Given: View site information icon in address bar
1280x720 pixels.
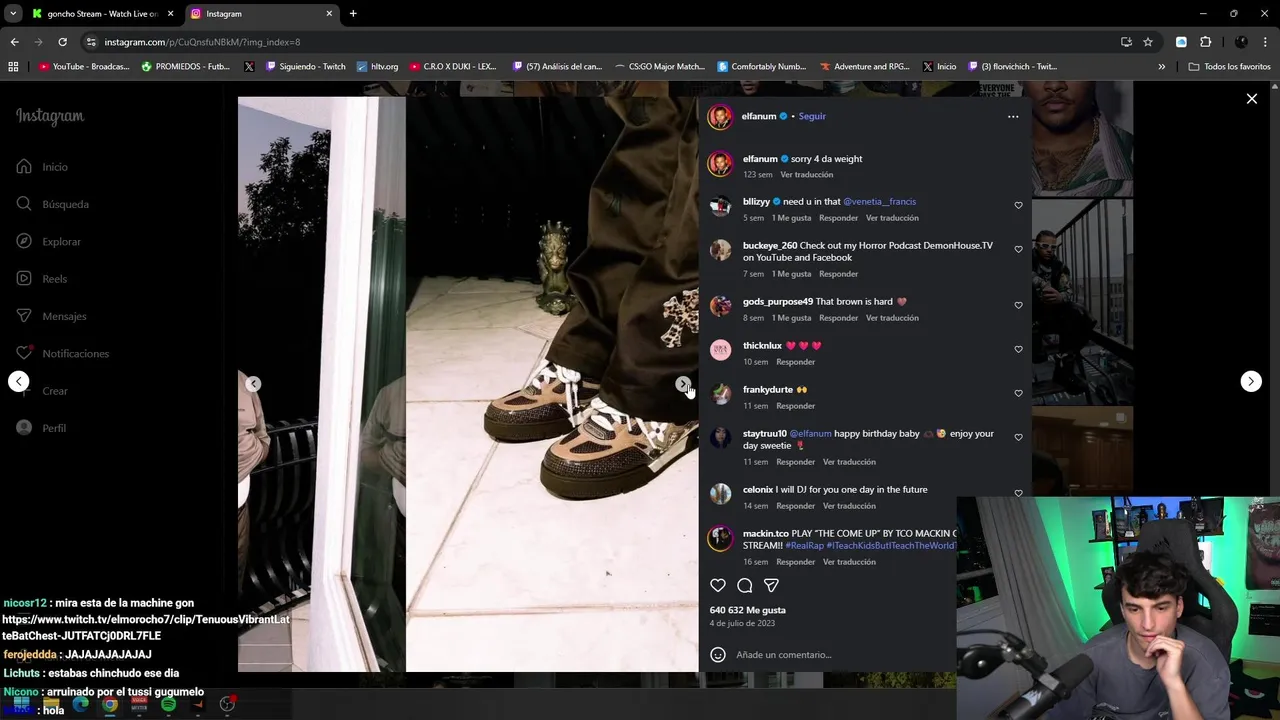Looking at the screenshot, I should tap(91, 42).
